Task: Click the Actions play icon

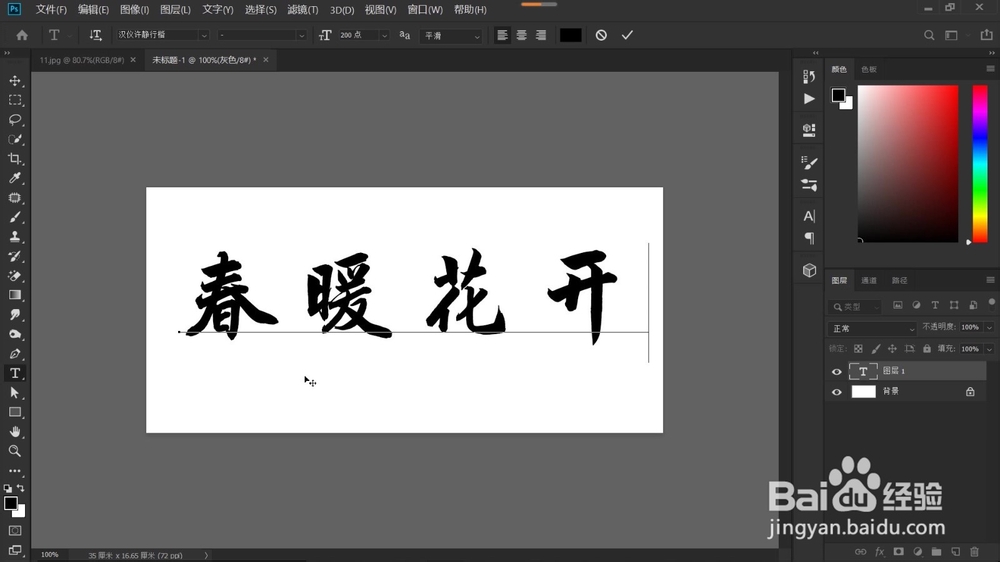Action: pyautogui.click(x=809, y=99)
